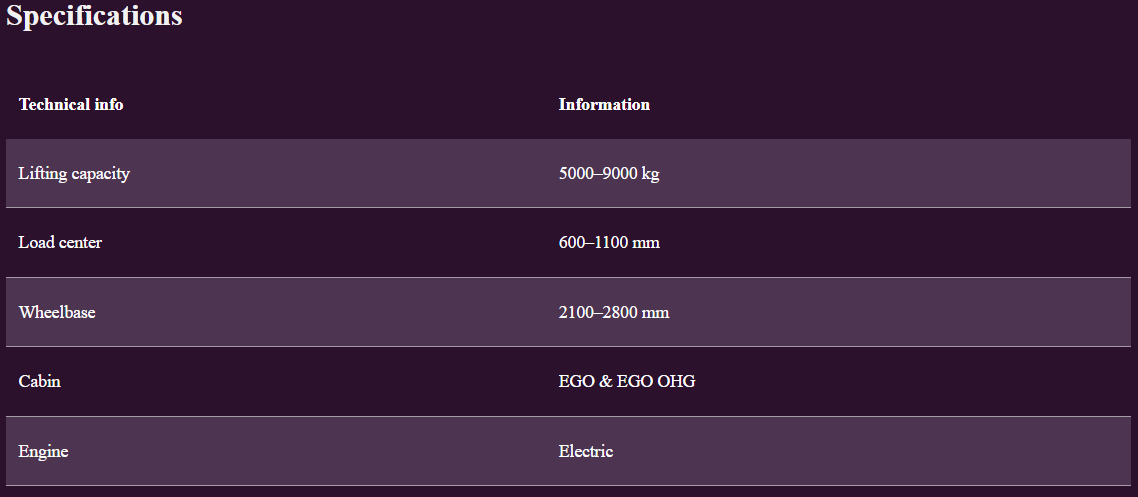Select the 2100–2800 mm value
Screen dimensions: 1138x497
[614, 312]
